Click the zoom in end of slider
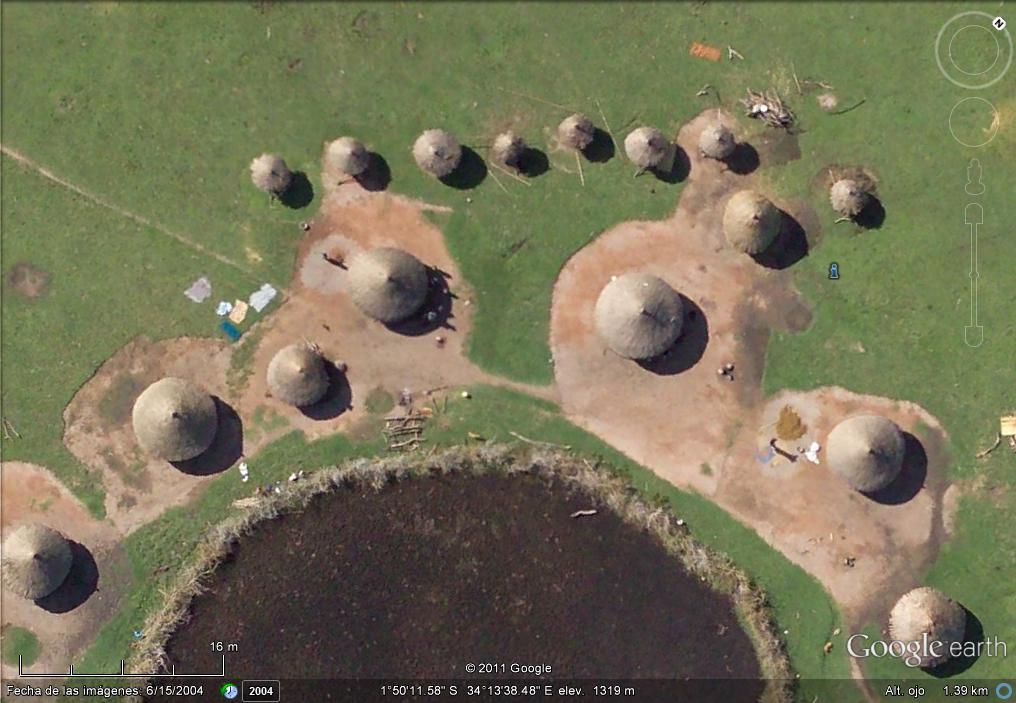The height and width of the screenshot is (703, 1016). pos(974,214)
